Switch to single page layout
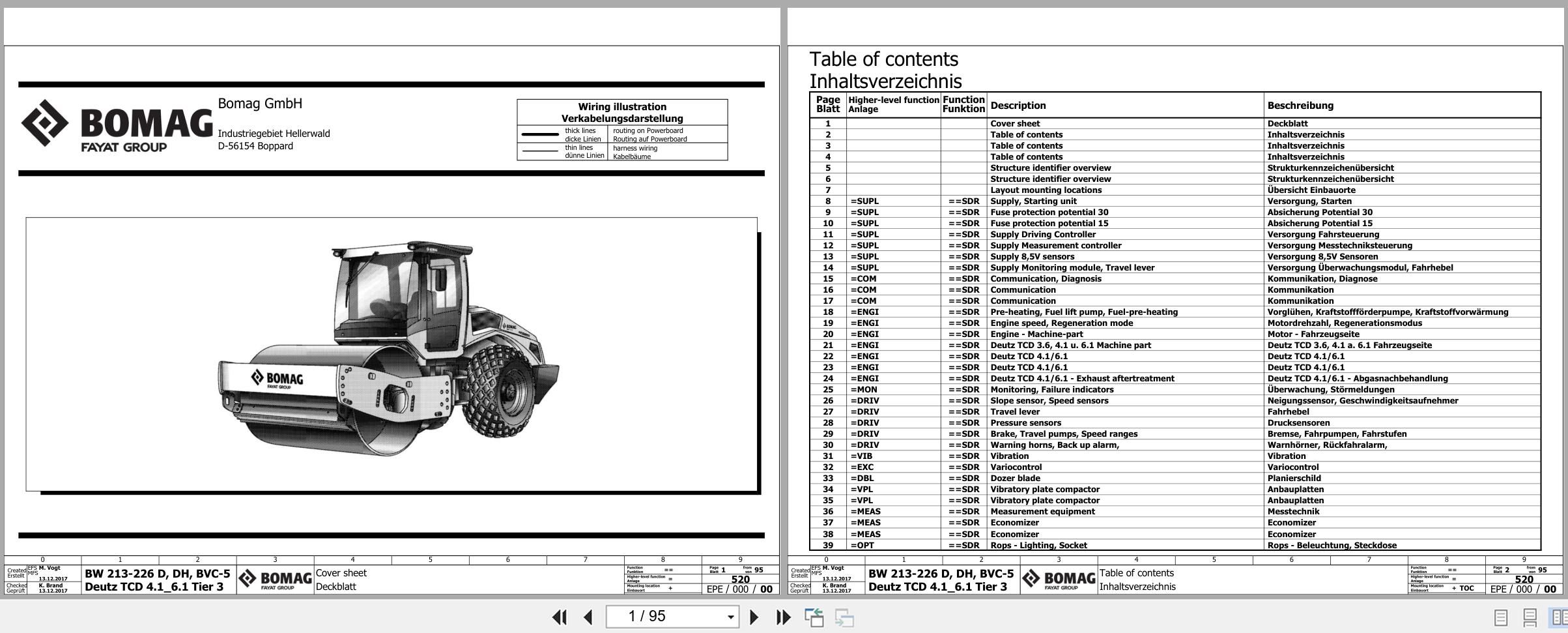Viewport: 1568px width, 633px height. [x=1500, y=617]
